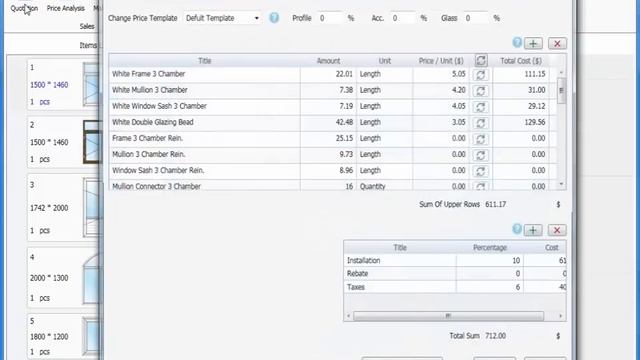
Task: Click the 5.05 price per unit cell
Action: click(x=441, y=74)
